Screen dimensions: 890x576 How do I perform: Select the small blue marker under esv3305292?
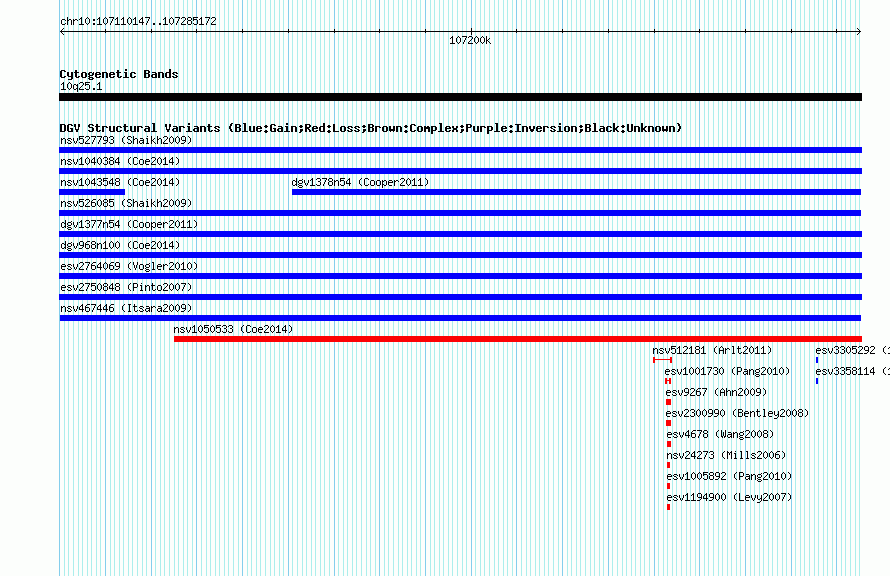[x=817, y=360]
